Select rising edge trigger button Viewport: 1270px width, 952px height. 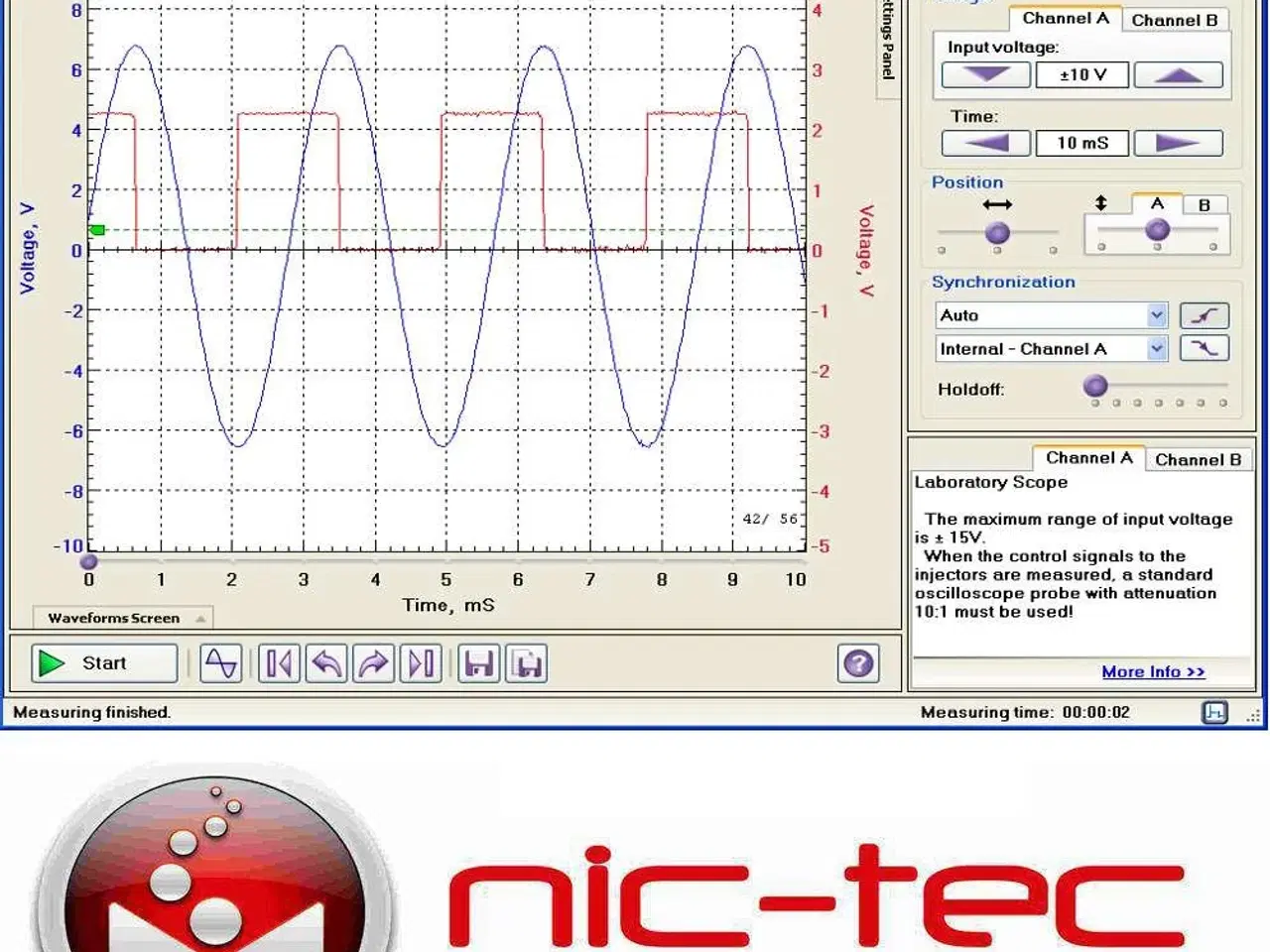(1204, 315)
